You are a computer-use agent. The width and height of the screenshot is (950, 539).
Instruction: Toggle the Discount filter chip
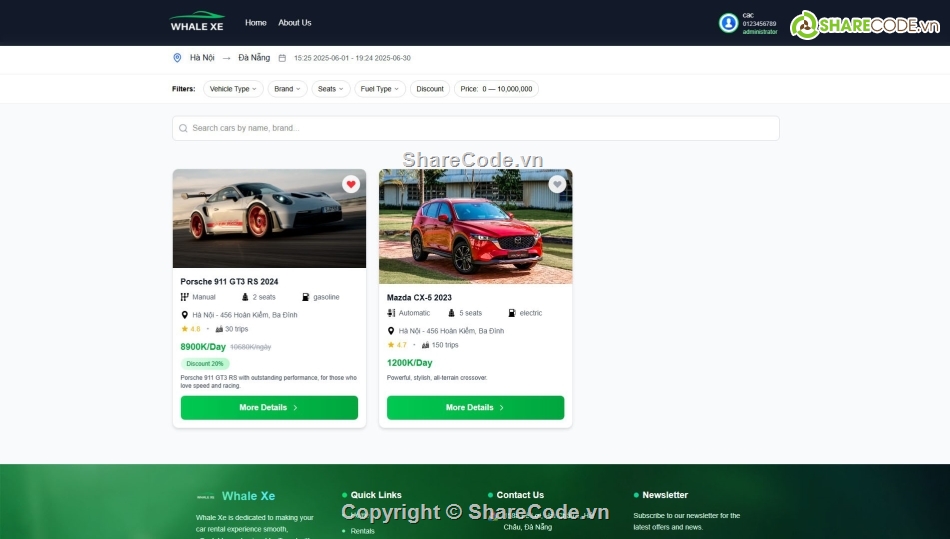coord(430,89)
